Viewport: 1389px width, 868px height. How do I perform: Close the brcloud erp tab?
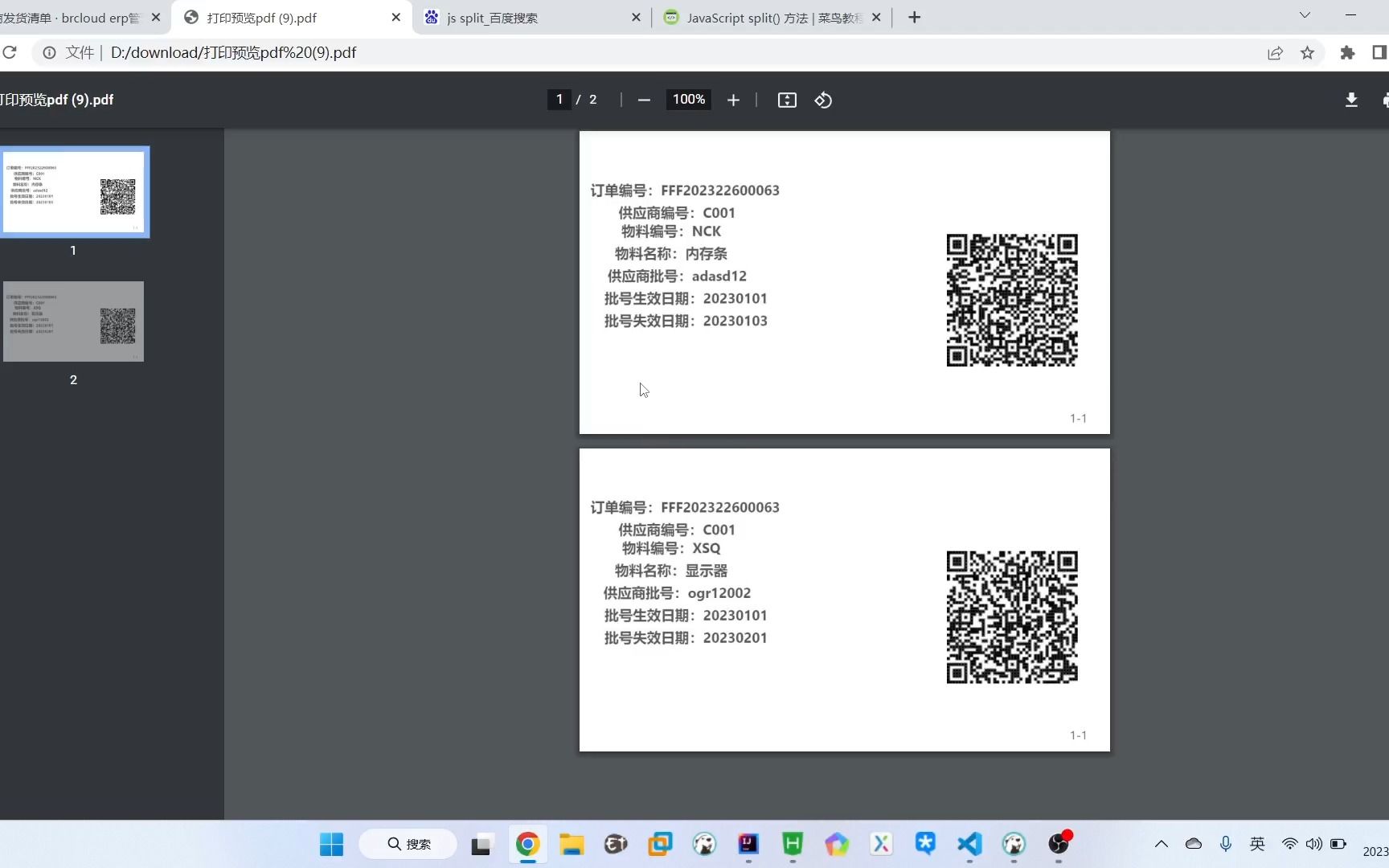point(156,17)
